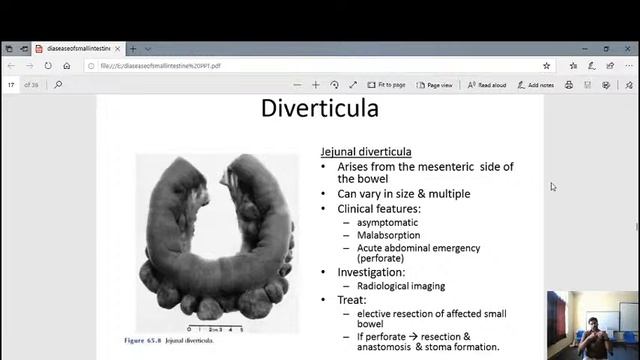View site information icon
Viewport: 640px width, 360px height.
pos(91,66)
